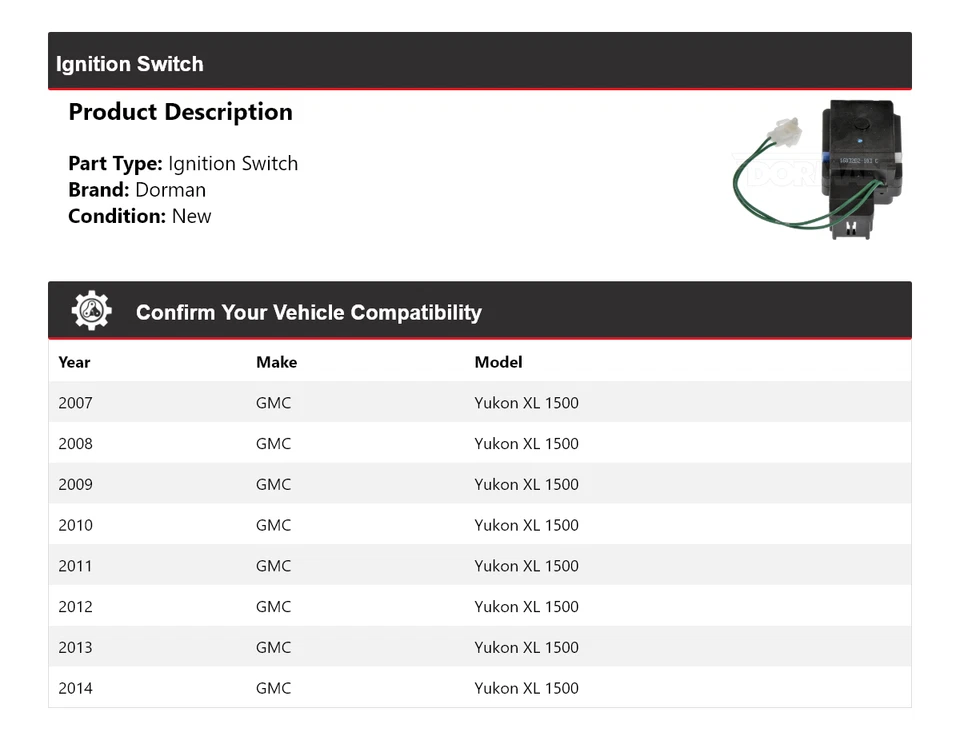
Task: Select the 2007 Yukon XL 1500 row
Action: pos(480,402)
